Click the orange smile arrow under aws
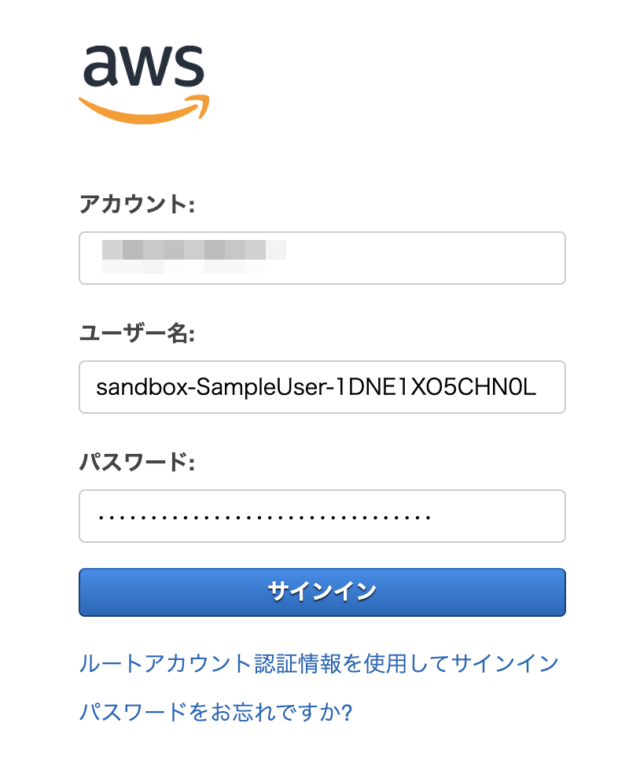This screenshot has width=640, height=771. 144,109
